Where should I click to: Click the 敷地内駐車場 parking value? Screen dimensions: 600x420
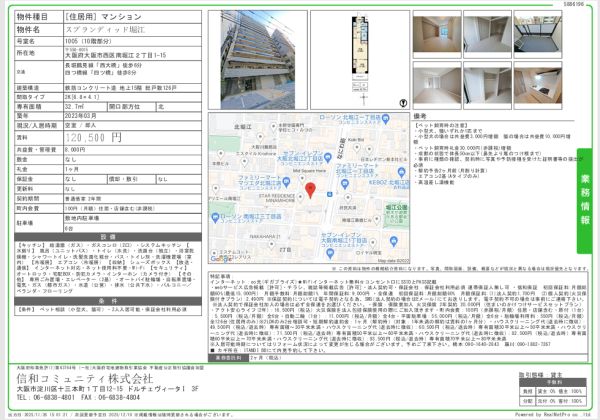coord(82,218)
